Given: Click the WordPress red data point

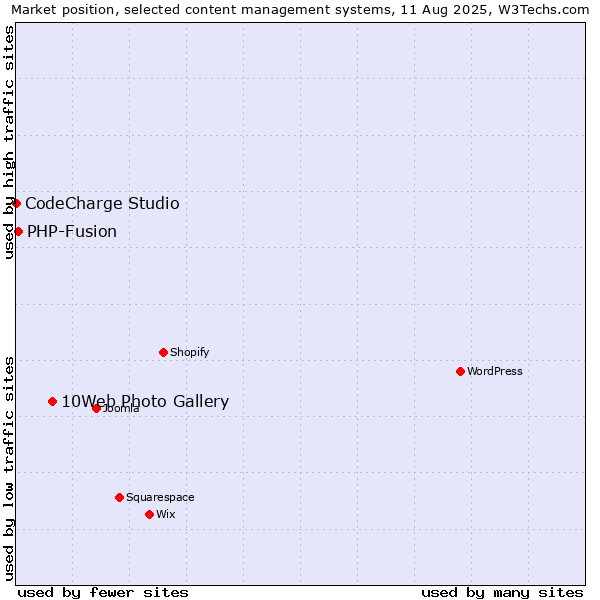Looking at the screenshot, I should click(460, 371).
